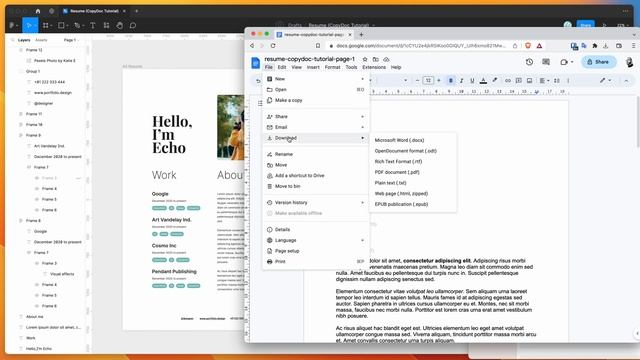Toggle italic formatting in Docs toolbar
Image resolution: width=640 pixels, height=360 pixels.
462,81
